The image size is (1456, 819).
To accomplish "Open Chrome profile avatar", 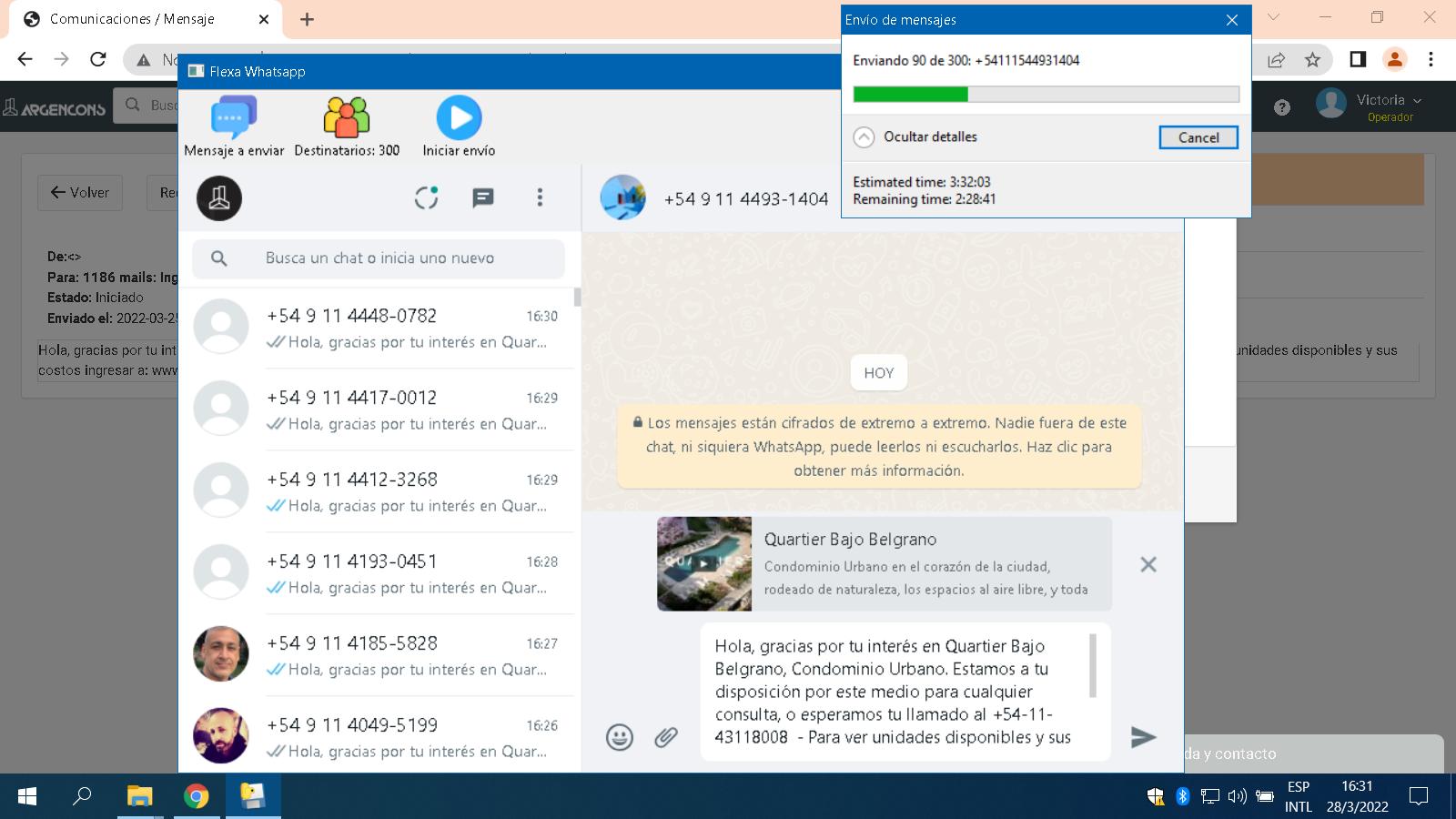I will [x=1394, y=59].
